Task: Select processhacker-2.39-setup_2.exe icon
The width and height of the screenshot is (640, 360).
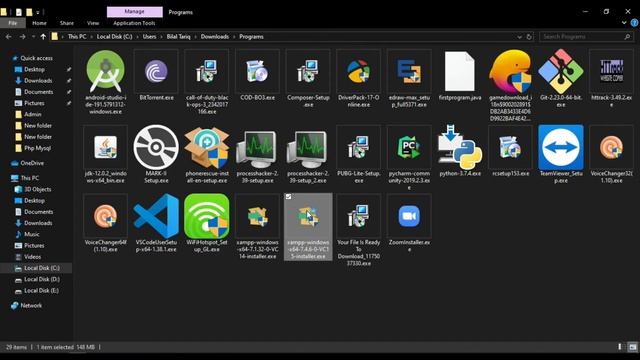Action: click(308, 149)
